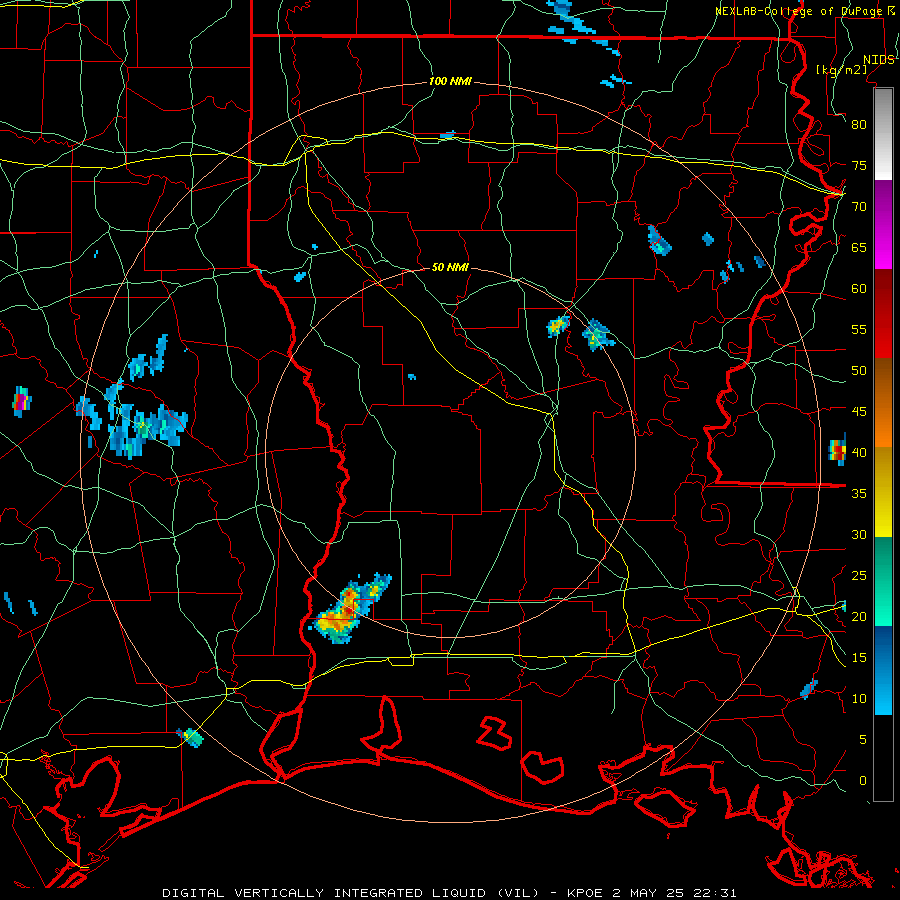Screen dimensions: 900x900
Task: Click the 5 value on the color scale
Action: click(x=863, y=740)
